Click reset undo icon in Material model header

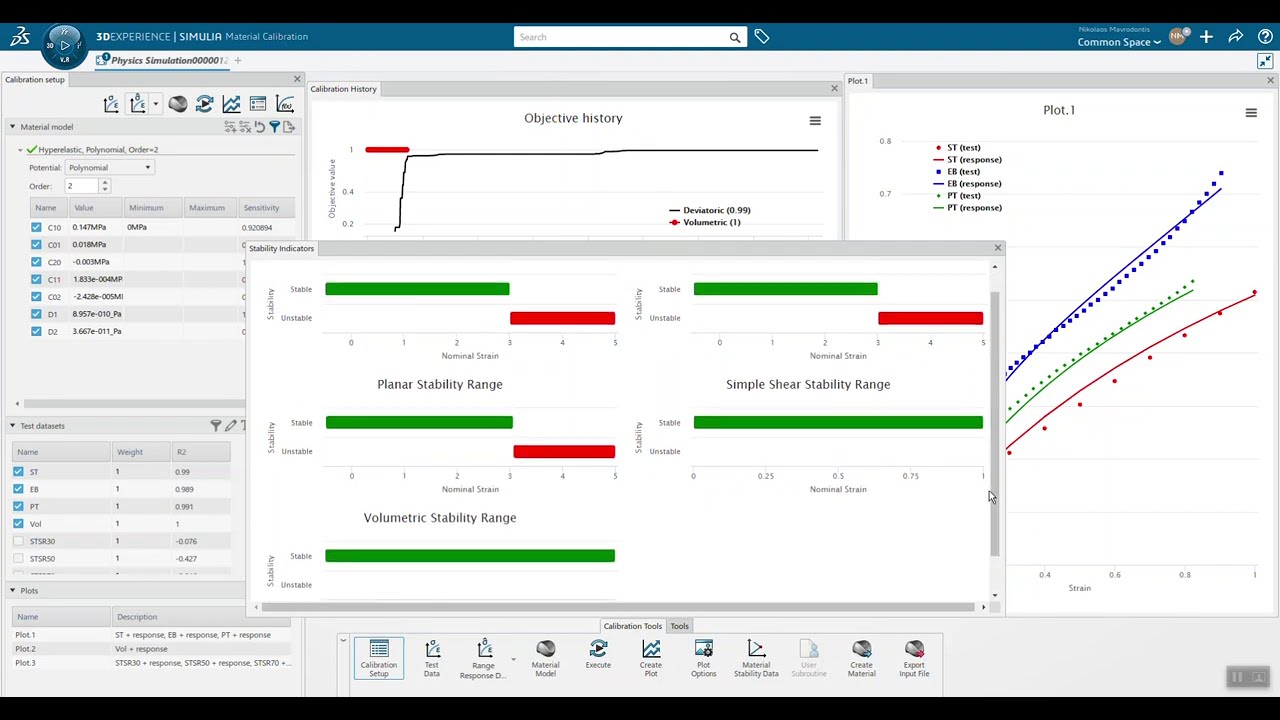(x=259, y=127)
